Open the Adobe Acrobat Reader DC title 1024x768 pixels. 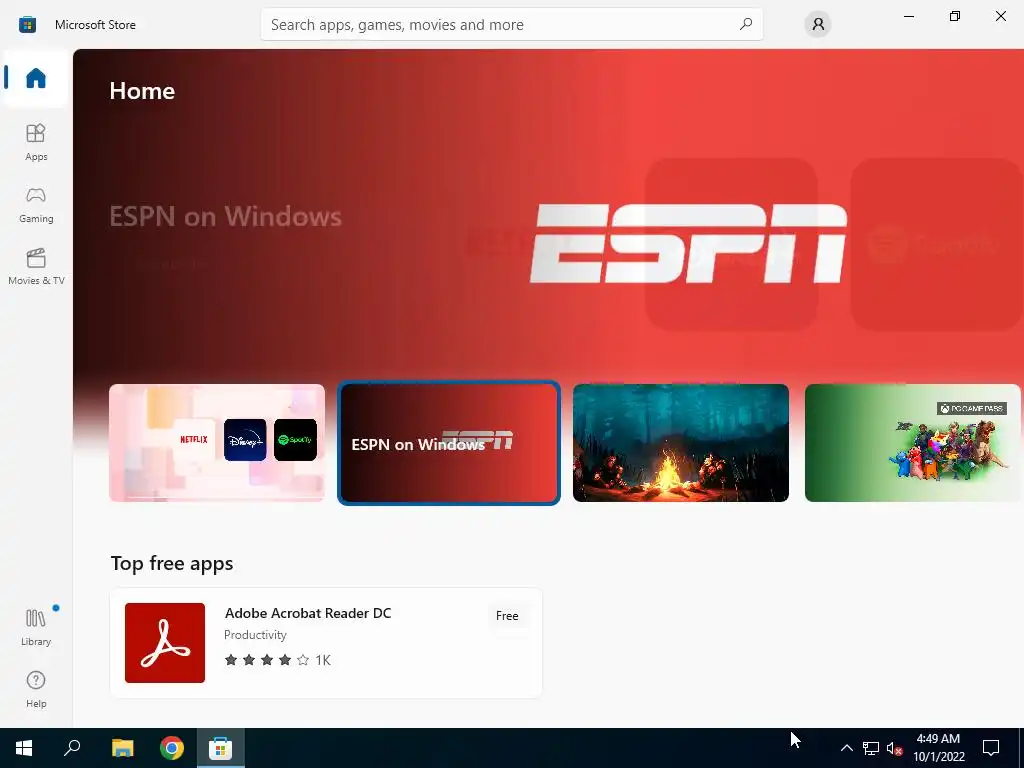tap(308, 613)
